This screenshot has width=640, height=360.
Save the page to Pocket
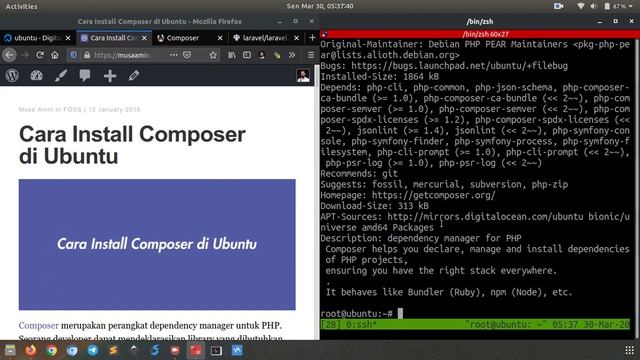tap(187, 55)
